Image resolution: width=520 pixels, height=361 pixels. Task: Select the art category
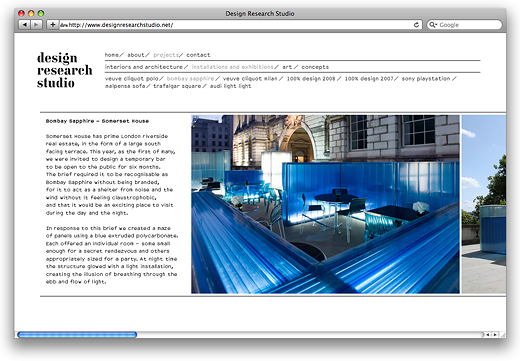(287, 67)
